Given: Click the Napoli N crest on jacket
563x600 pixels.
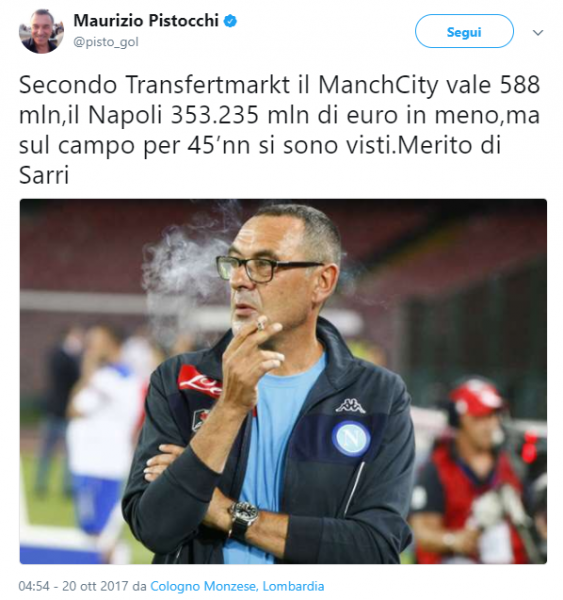Looking at the screenshot, I should pos(351,439).
